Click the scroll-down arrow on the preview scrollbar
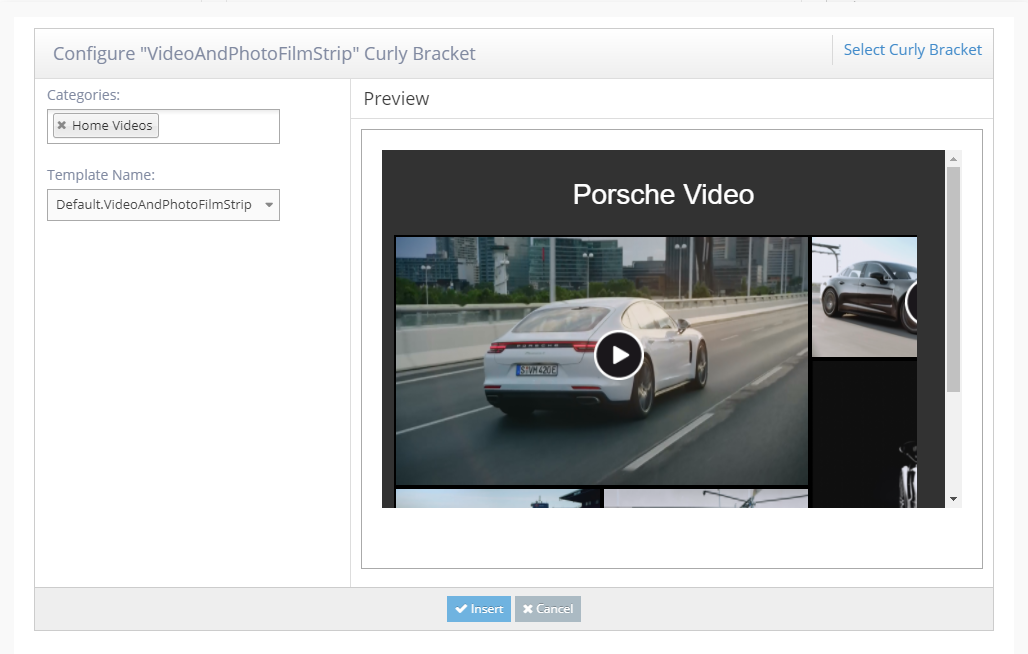The image size is (1028, 654). (x=953, y=498)
